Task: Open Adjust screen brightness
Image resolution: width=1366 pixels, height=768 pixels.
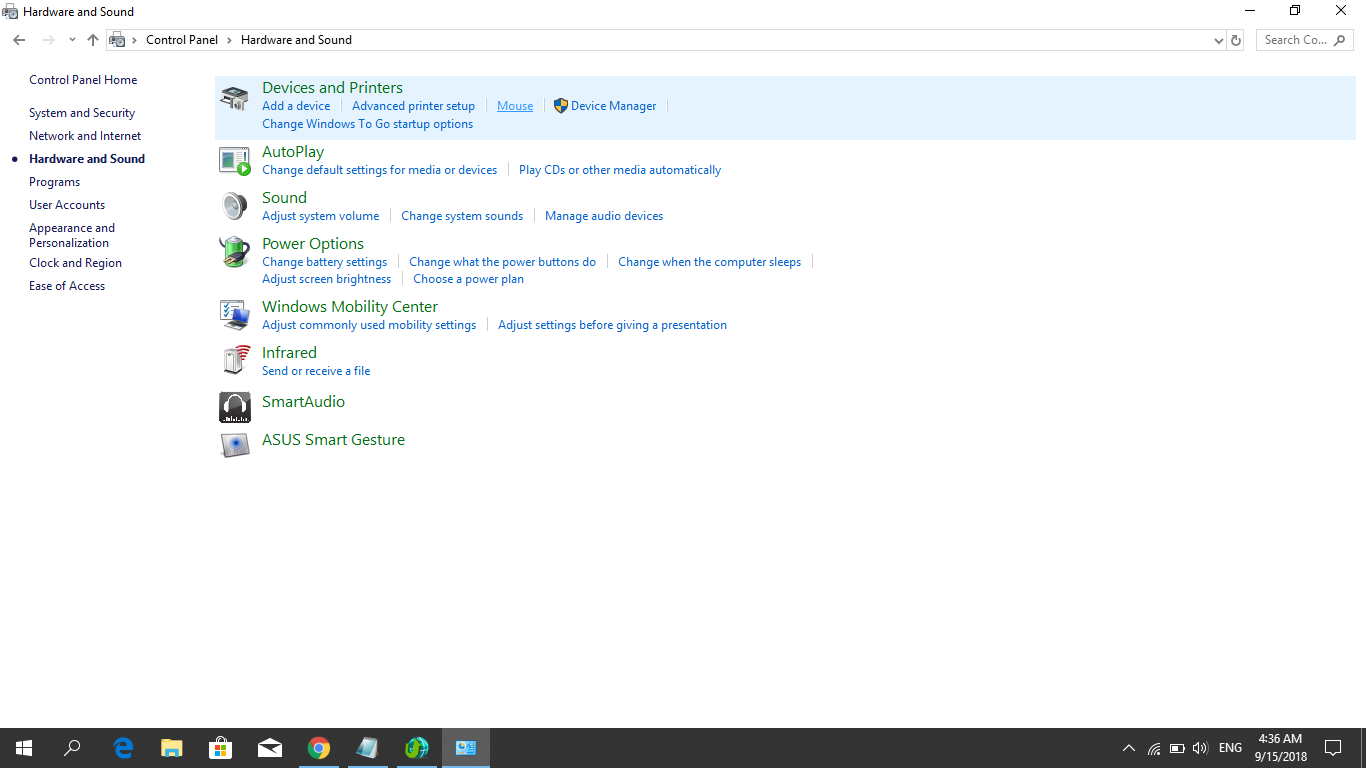Action: [326, 279]
